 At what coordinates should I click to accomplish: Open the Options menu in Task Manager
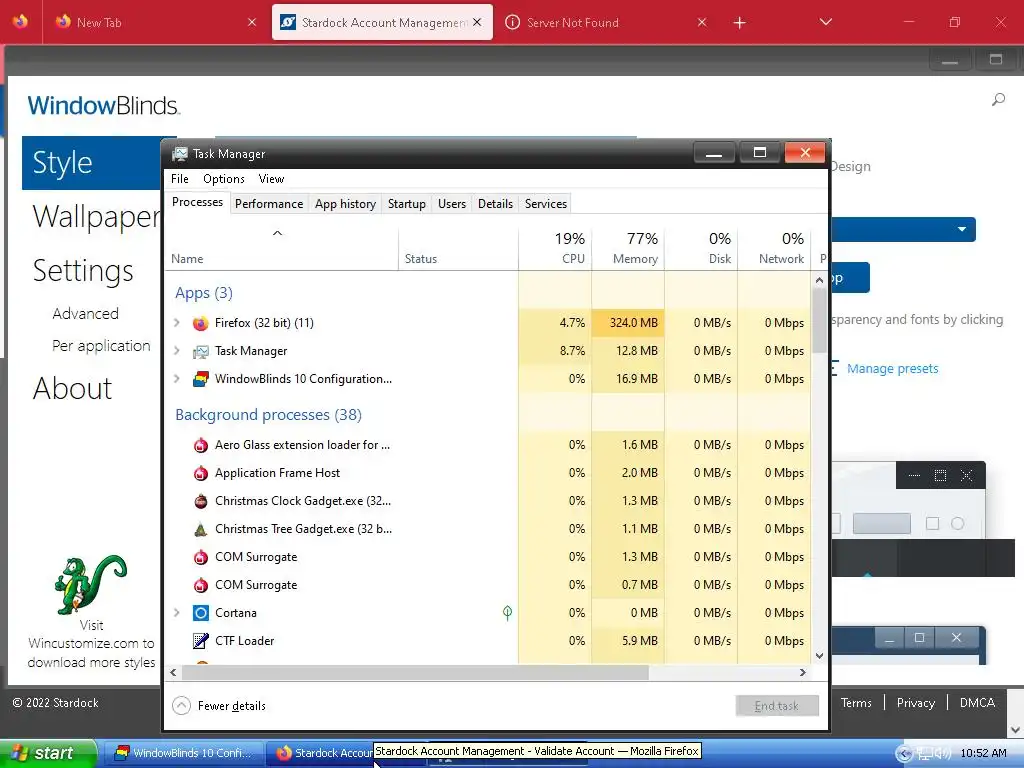223,179
